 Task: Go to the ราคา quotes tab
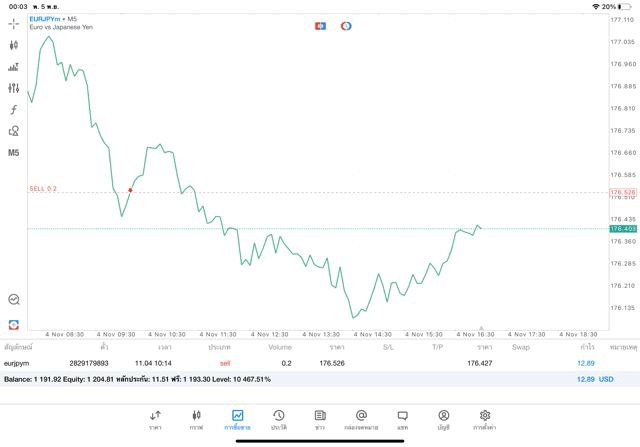[155, 419]
